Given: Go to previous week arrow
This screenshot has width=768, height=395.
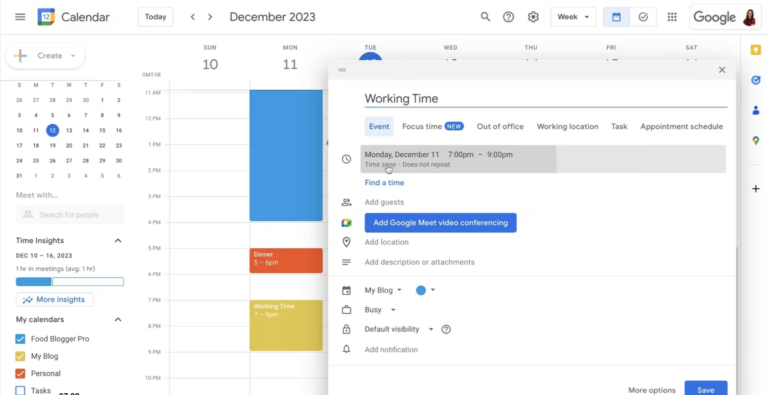Looking at the screenshot, I should [193, 17].
